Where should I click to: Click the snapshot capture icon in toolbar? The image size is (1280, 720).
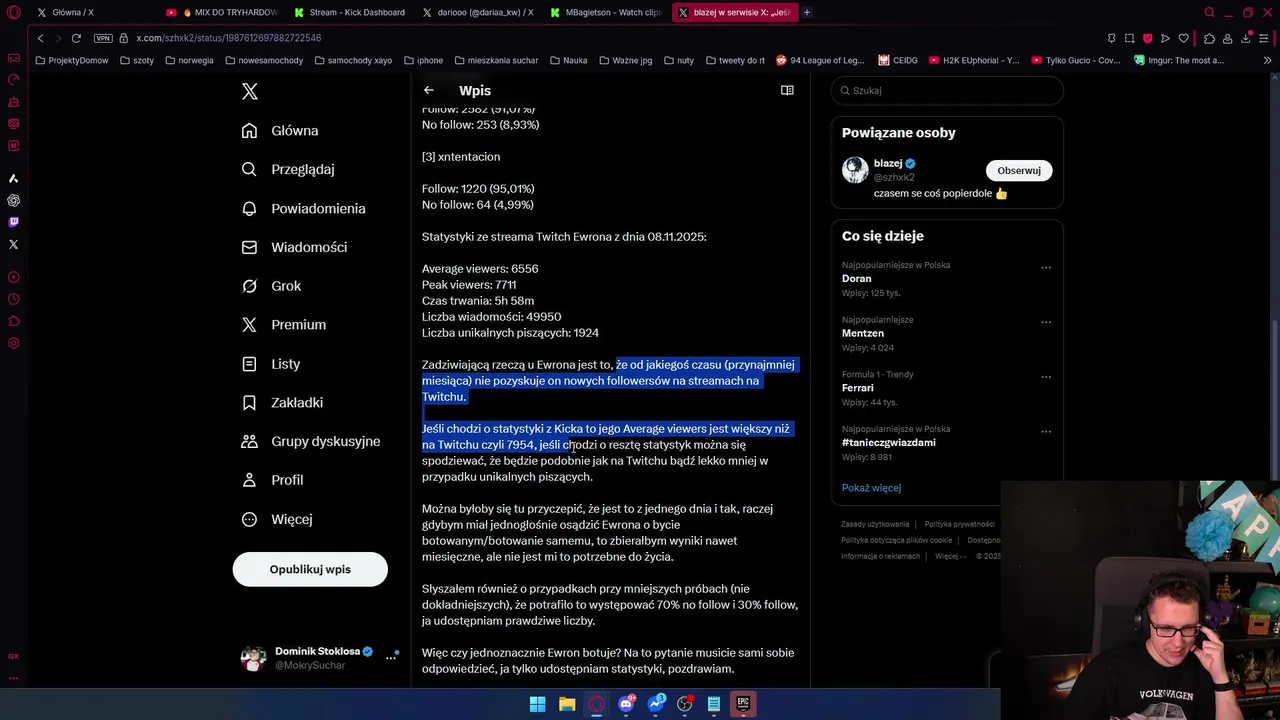(1129, 38)
